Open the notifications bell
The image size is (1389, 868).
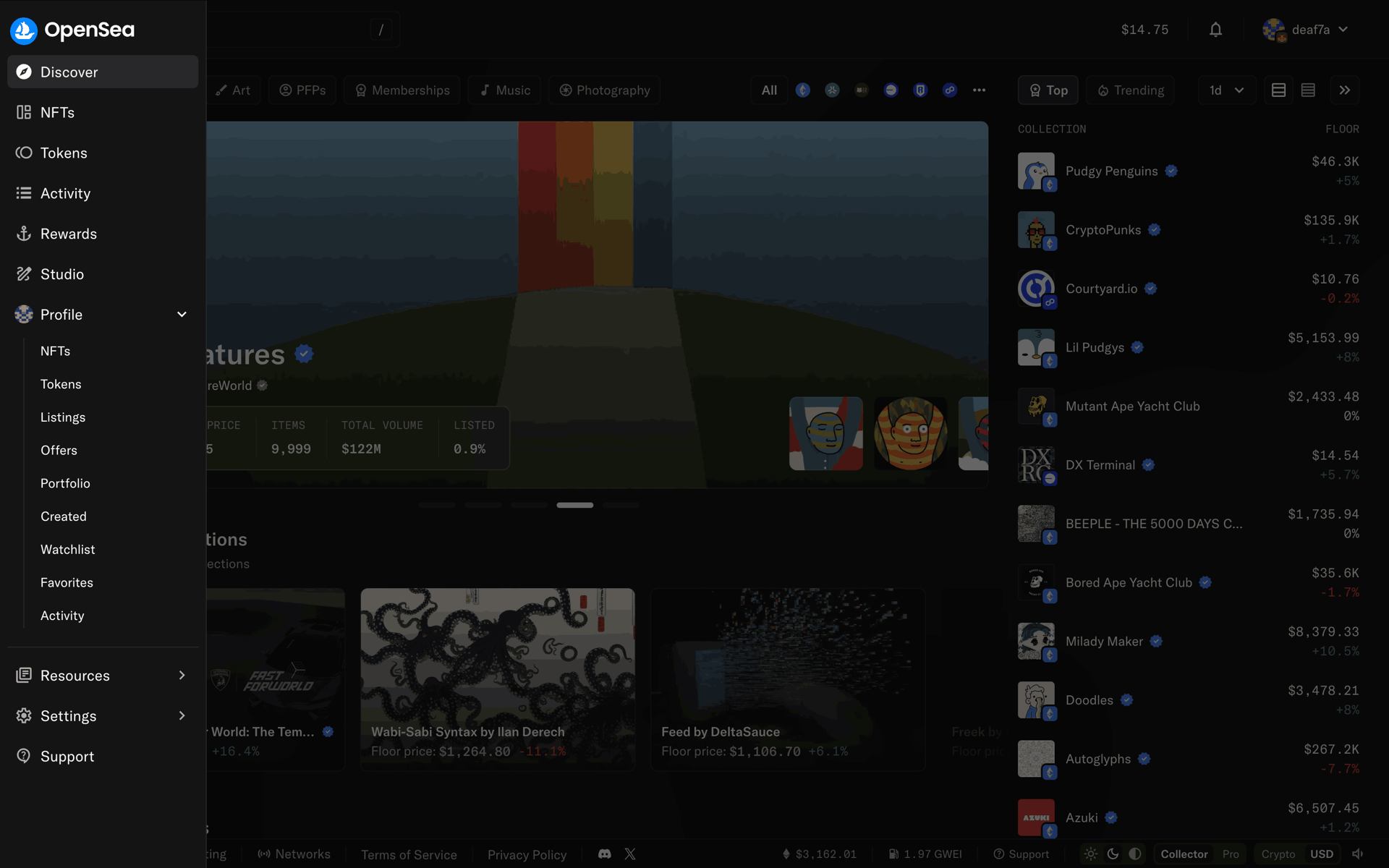click(x=1215, y=30)
